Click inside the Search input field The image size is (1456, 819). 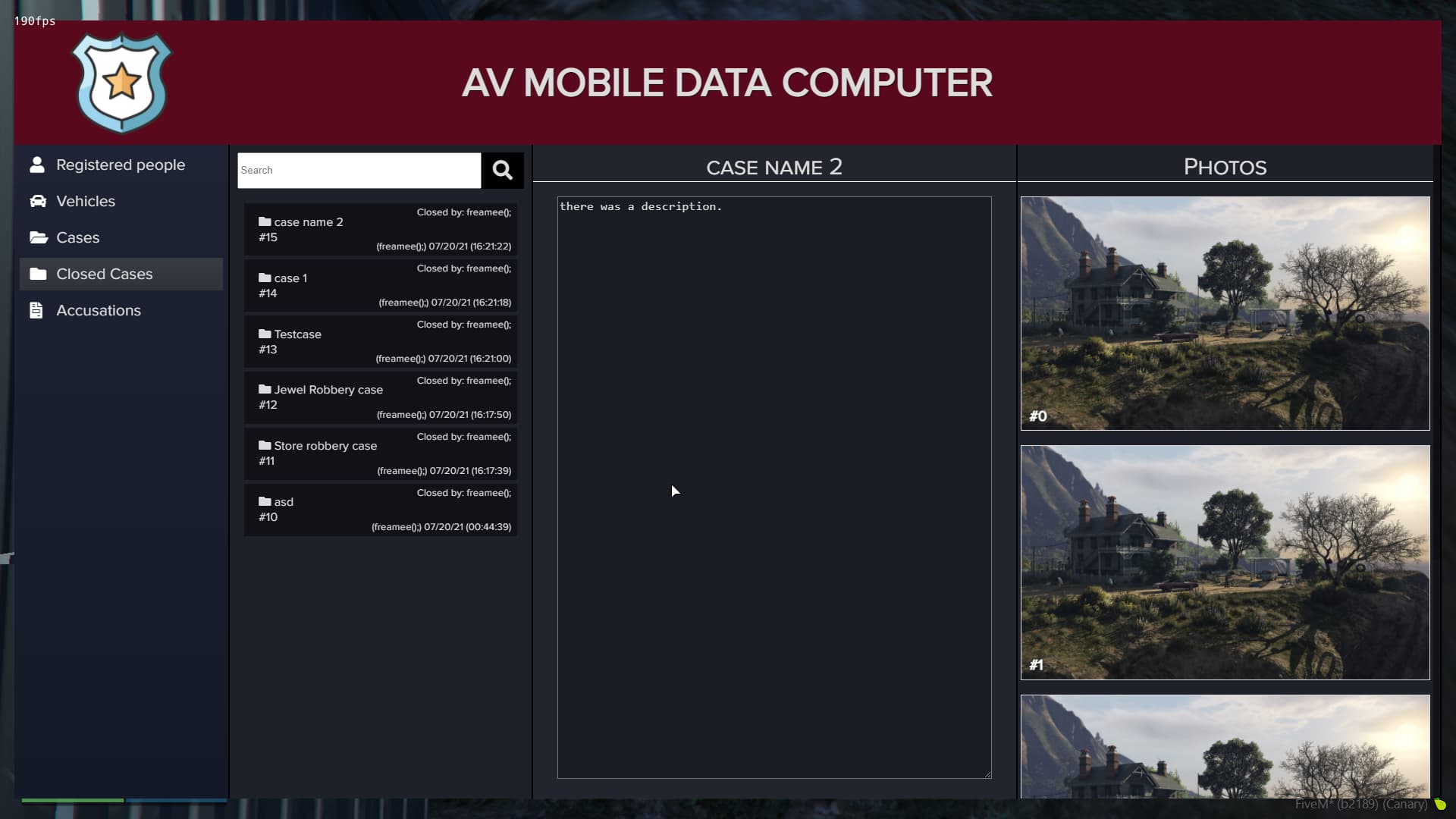point(359,170)
